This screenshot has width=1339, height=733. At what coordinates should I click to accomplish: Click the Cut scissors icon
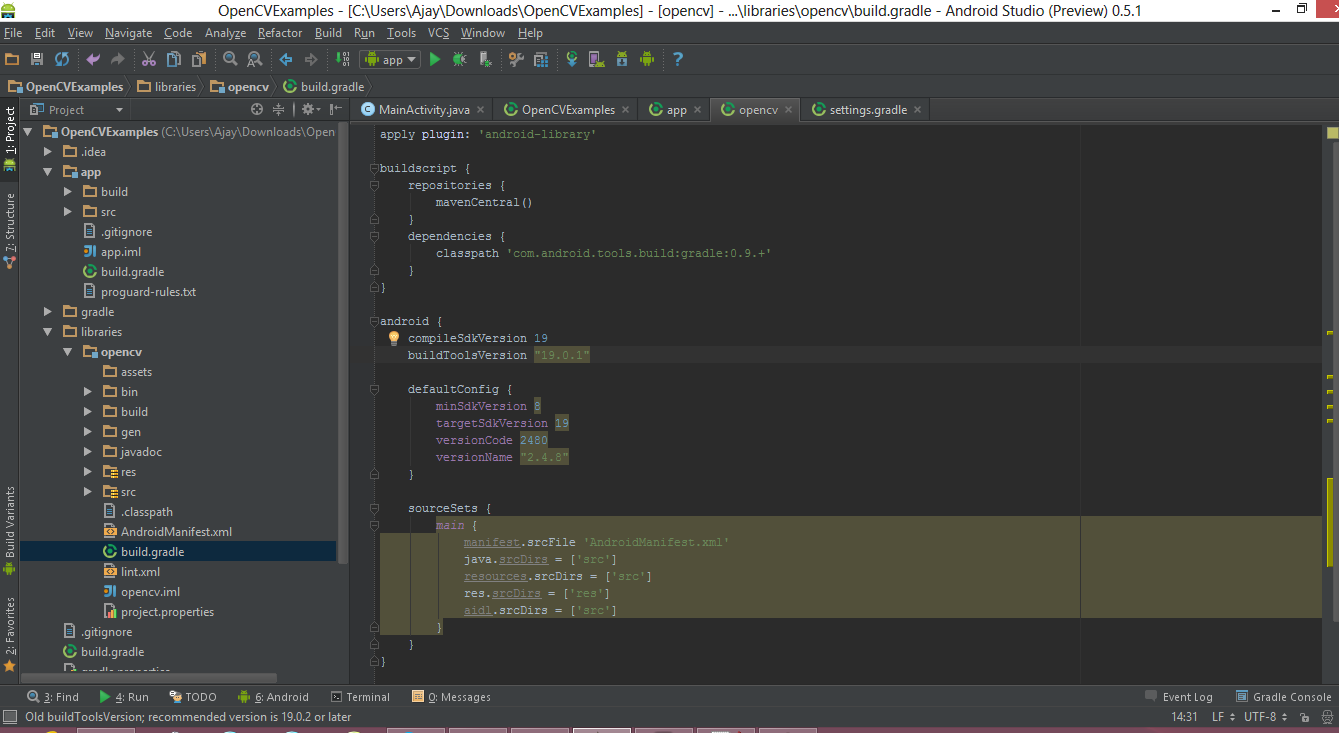(x=149, y=60)
